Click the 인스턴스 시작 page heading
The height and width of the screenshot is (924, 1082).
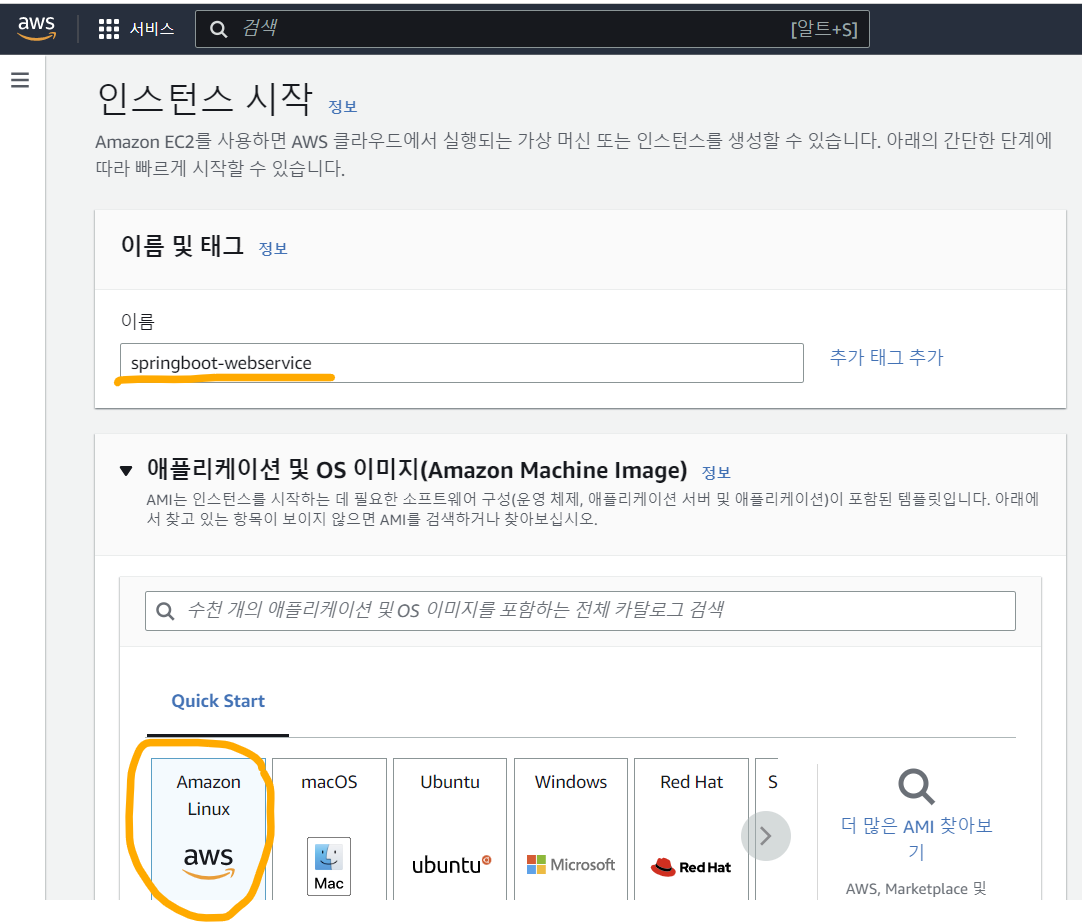pos(205,99)
